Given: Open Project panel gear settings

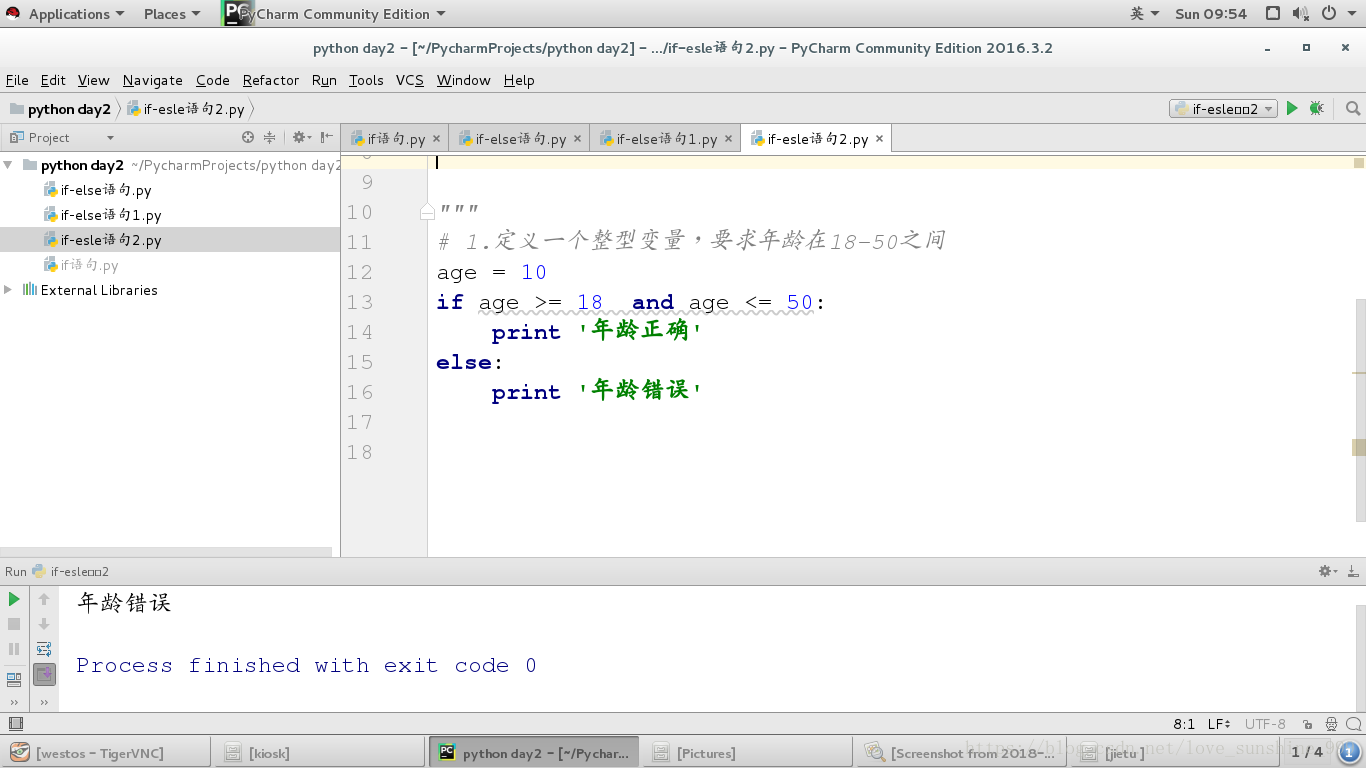Looking at the screenshot, I should coord(299,137).
